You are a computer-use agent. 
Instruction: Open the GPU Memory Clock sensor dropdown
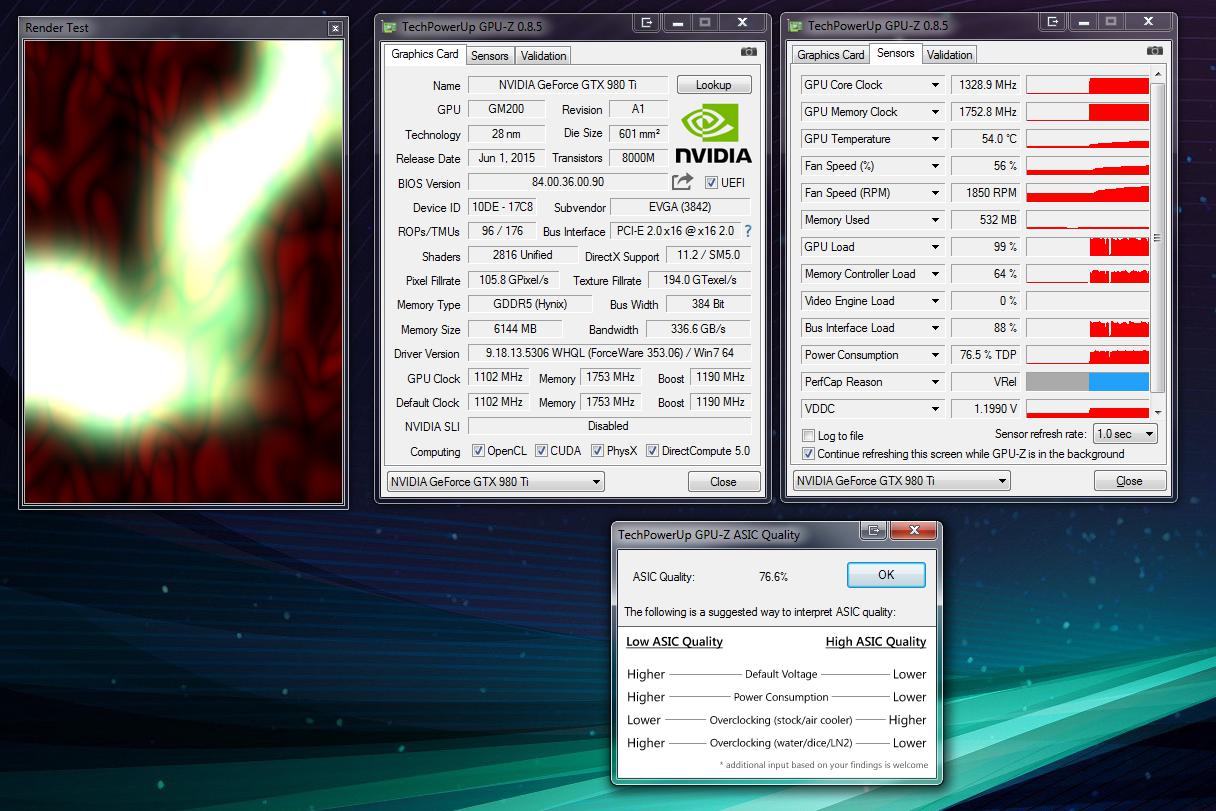click(935, 112)
